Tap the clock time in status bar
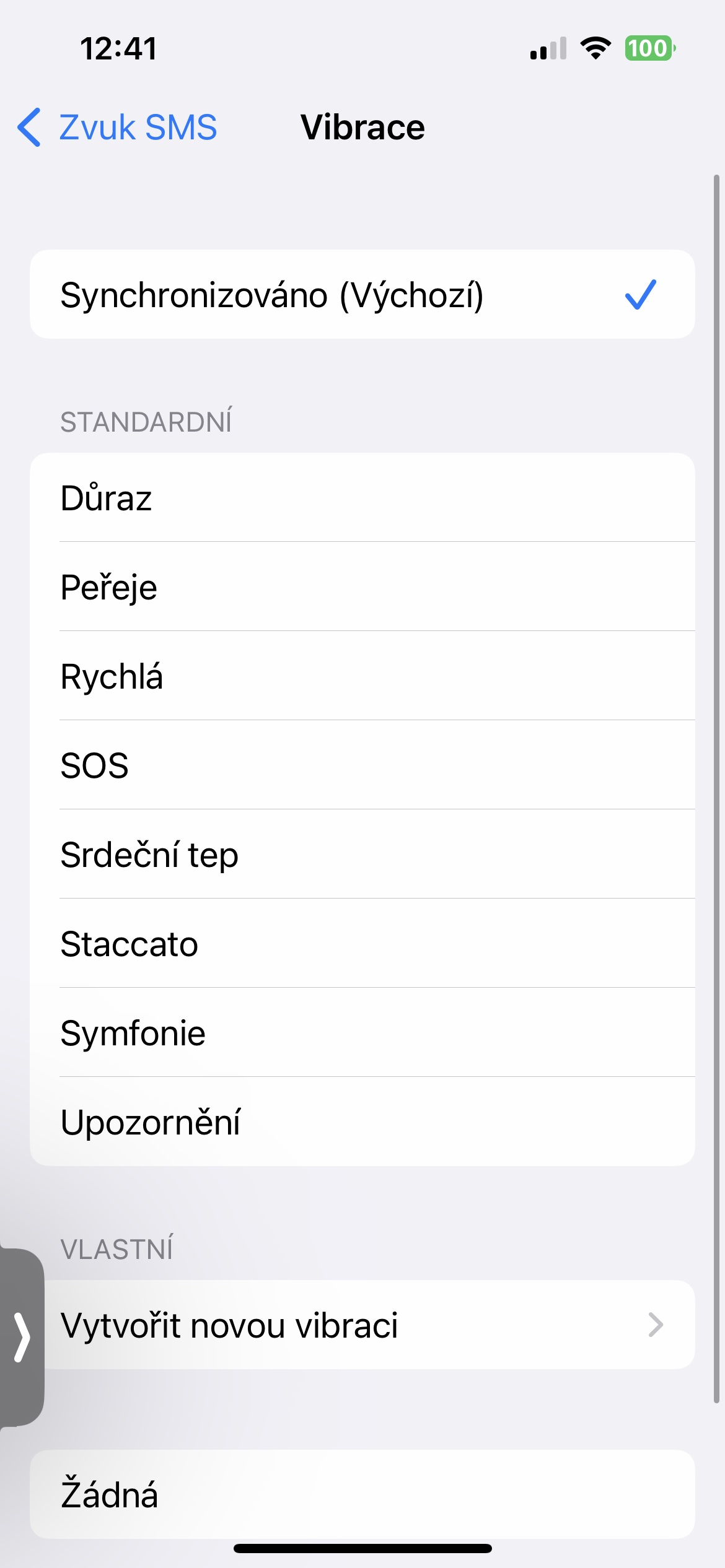Image resolution: width=725 pixels, height=1568 pixels. pos(119,48)
